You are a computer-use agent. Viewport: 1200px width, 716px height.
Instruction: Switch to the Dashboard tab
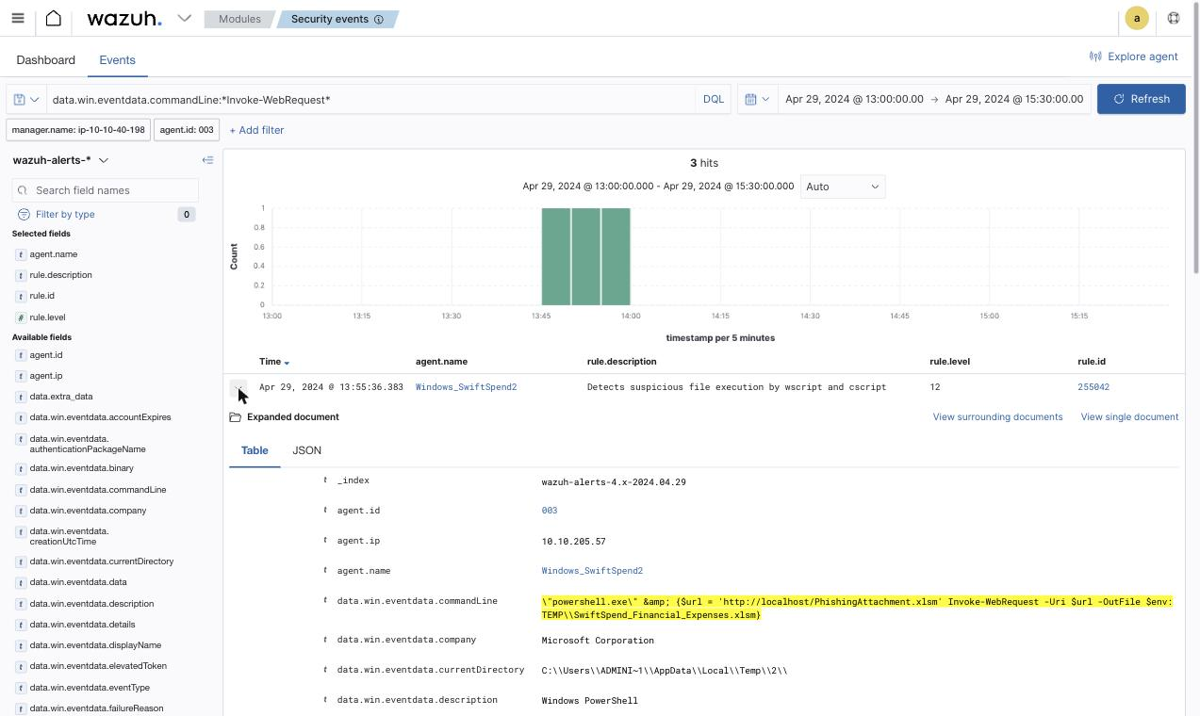(46, 60)
